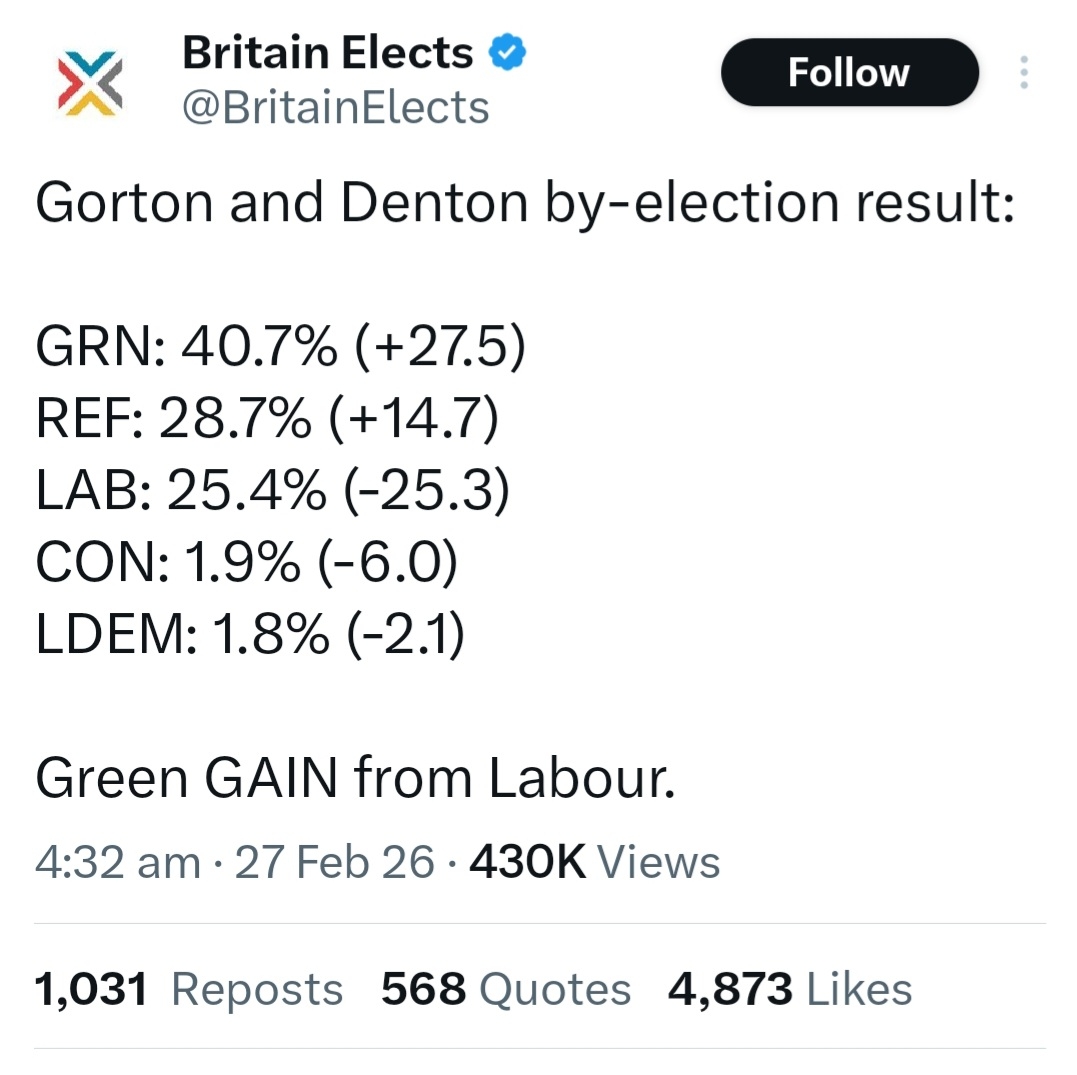The height and width of the screenshot is (1075, 1077).
Task: Select the 27 Feb 26 date
Action: [335, 862]
